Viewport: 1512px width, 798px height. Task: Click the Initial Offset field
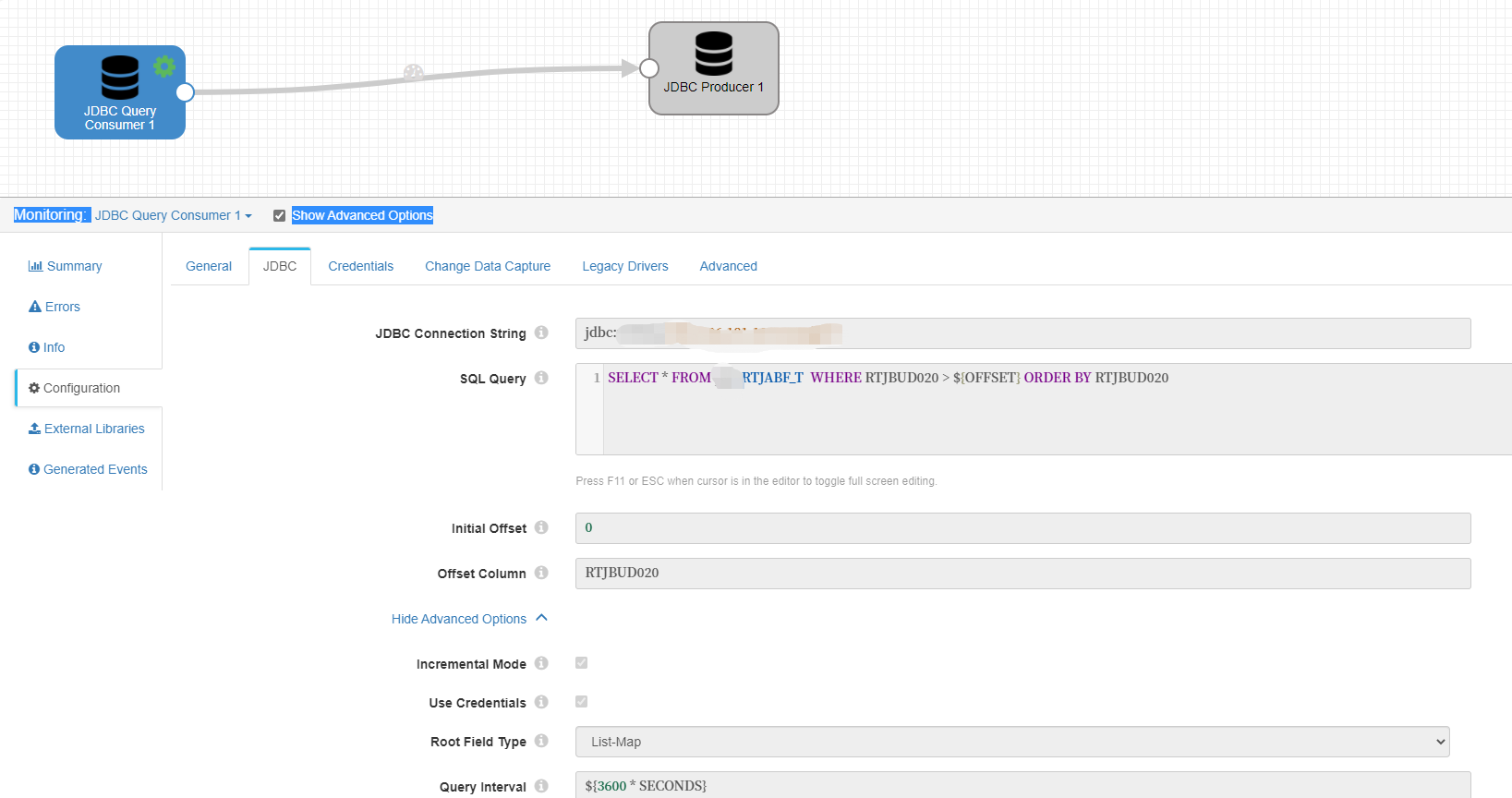click(1023, 528)
